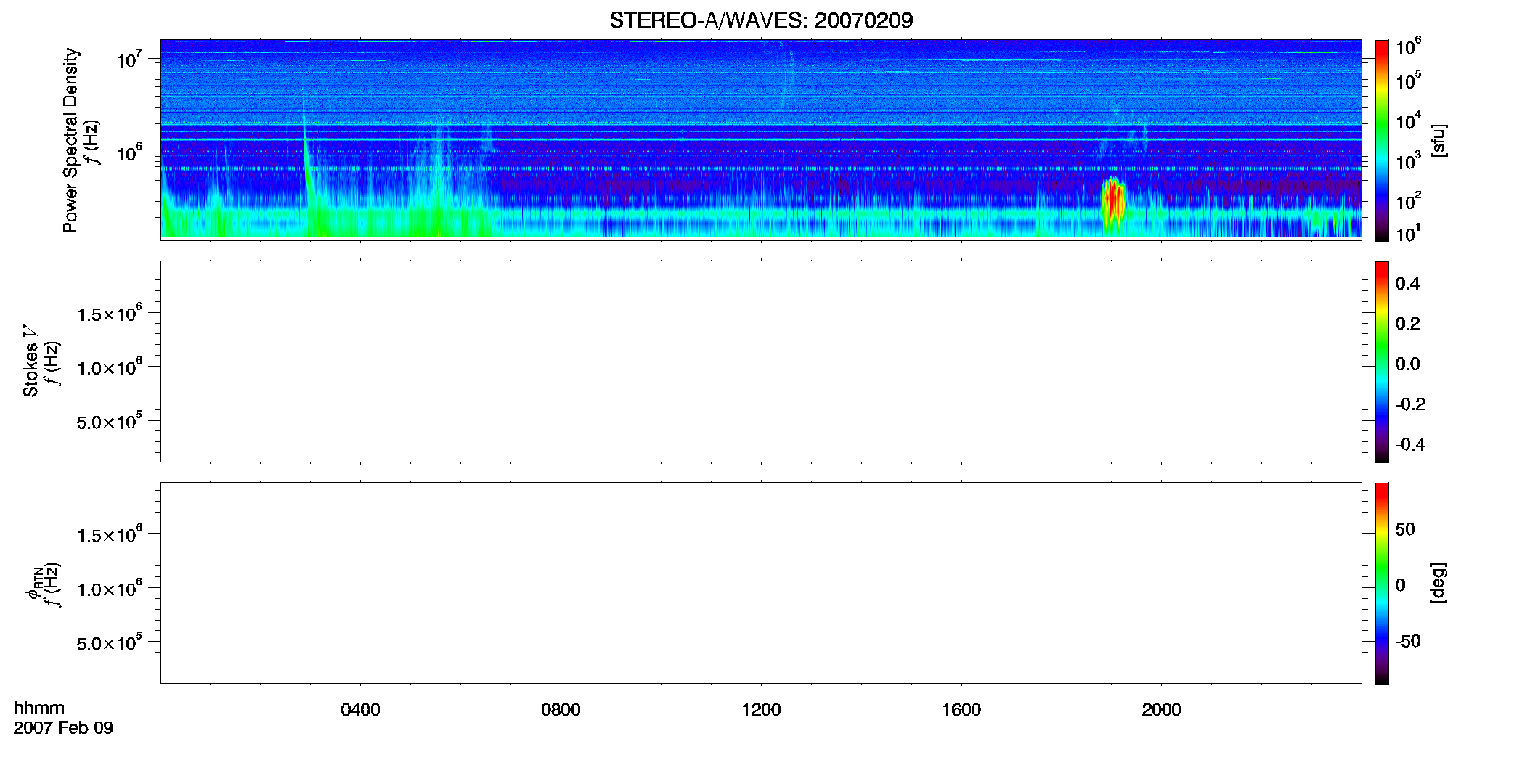The image size is (1522, 784).
Task: Click the 0400 time tick label
Action: (360, 710)
